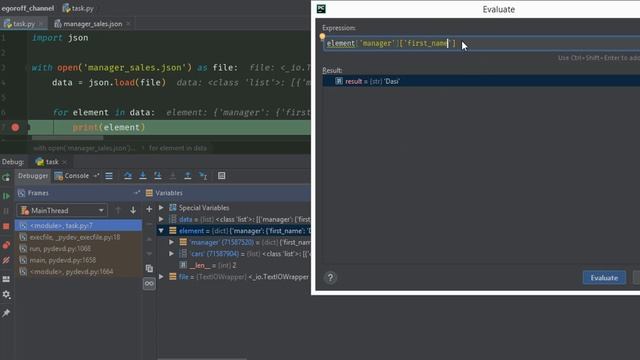Viewport: 640px width, 360px height.
Task: Open View Breakpoints red circles icon
Action: pyautogui.click(x=6, y=245)
